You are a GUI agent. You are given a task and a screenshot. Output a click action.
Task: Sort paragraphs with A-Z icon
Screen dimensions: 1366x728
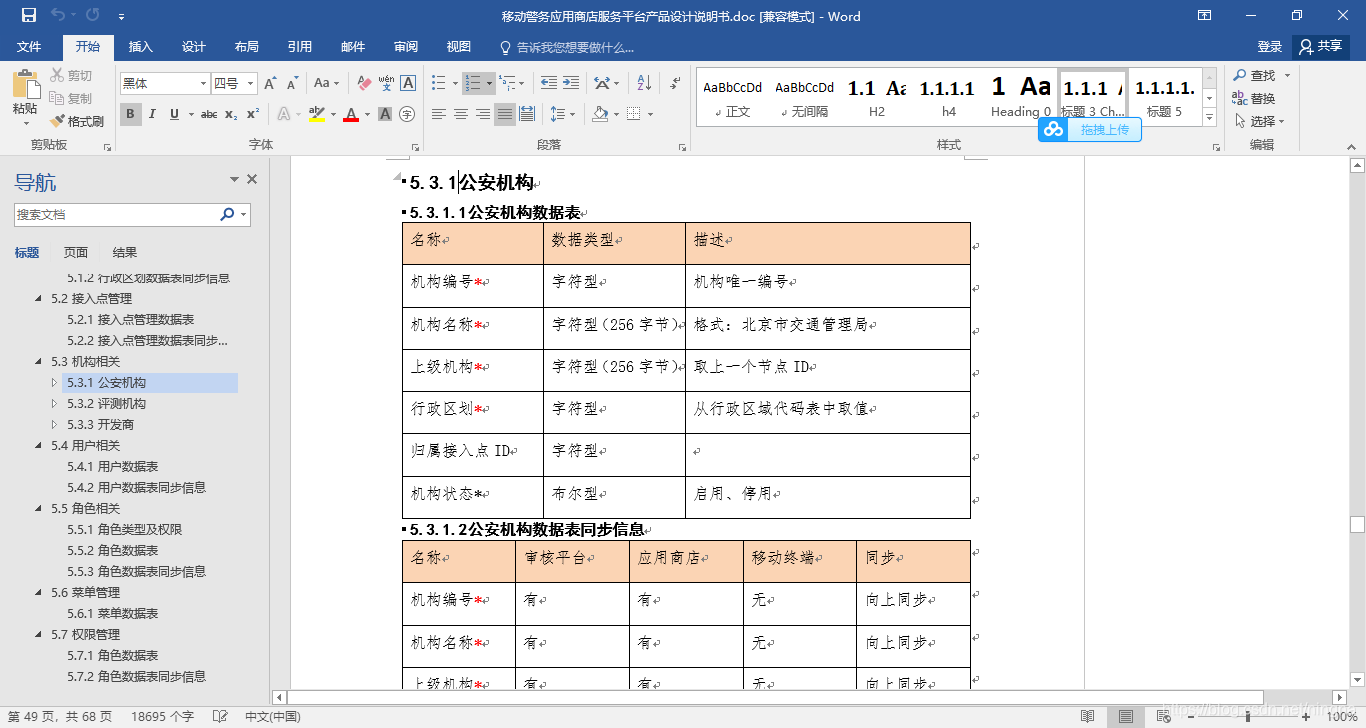[644, 83]
